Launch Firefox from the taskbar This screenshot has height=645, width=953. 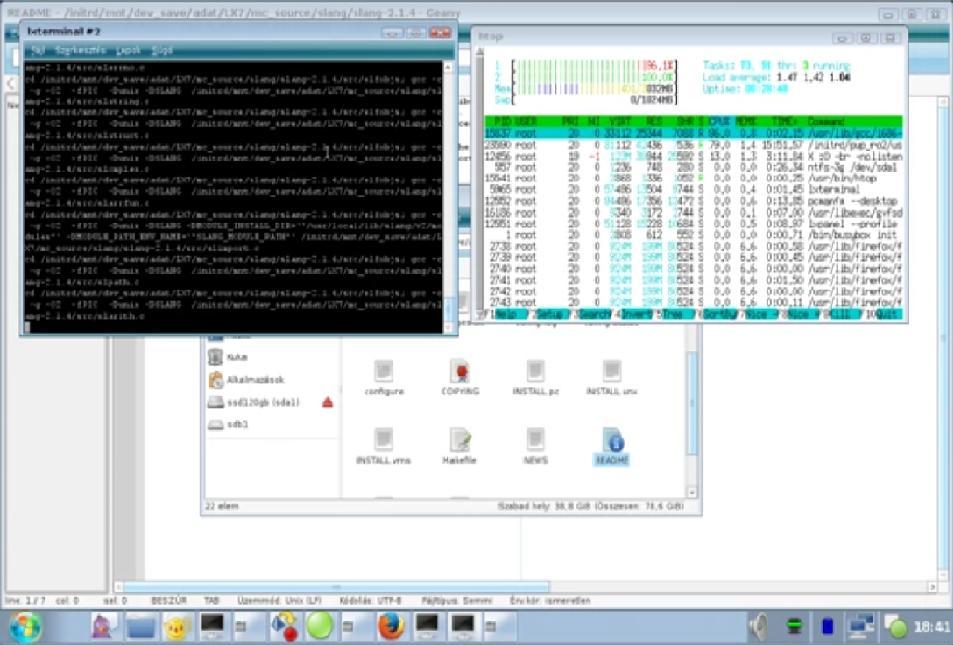pos(390,626)
